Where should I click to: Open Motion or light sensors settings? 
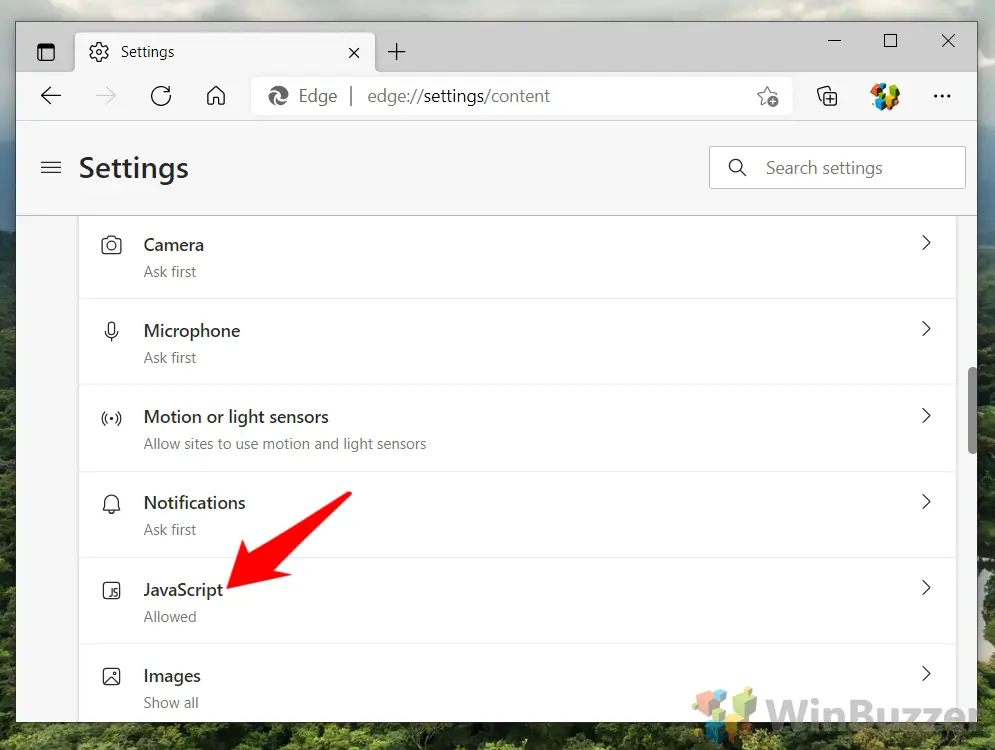click(x=236, y=417)
